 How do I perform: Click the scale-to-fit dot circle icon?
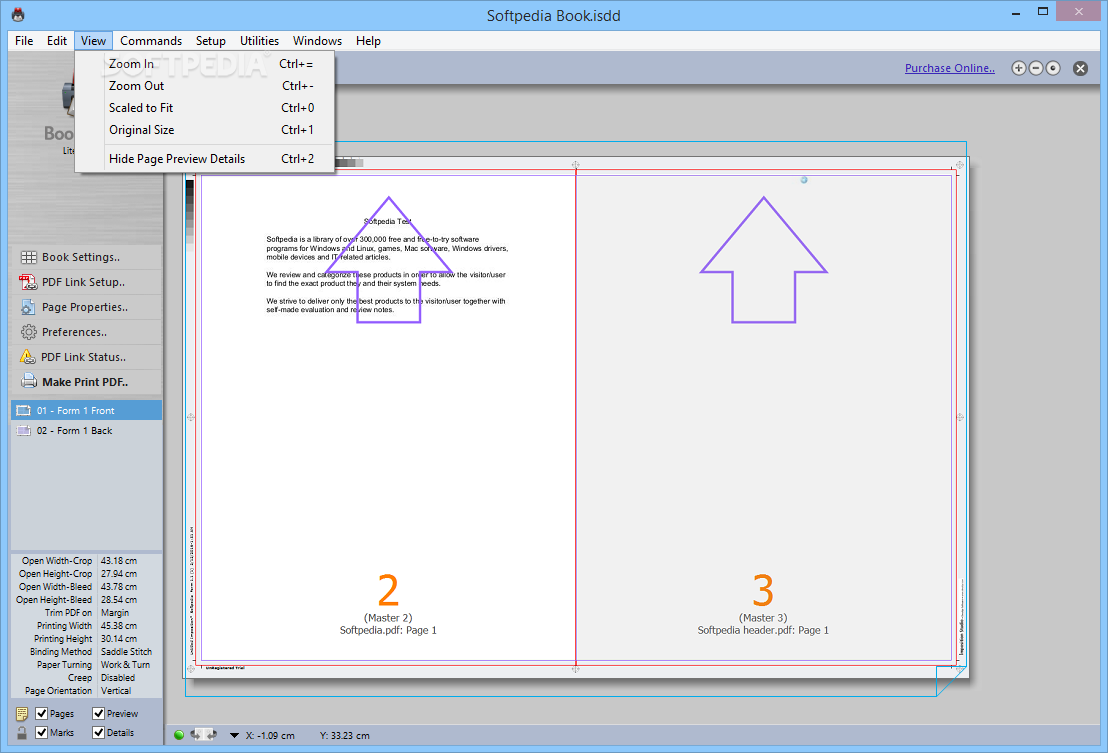tap(1054, 69)
